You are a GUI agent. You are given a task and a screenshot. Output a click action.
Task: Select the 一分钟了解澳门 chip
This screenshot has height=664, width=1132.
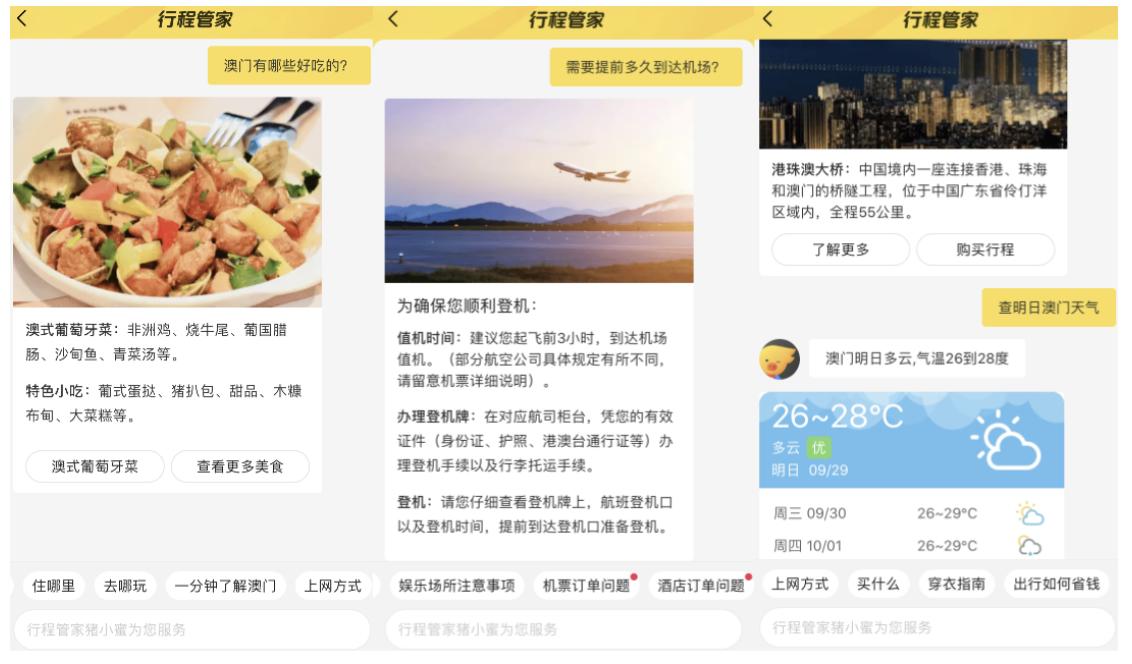coord(225,585)
